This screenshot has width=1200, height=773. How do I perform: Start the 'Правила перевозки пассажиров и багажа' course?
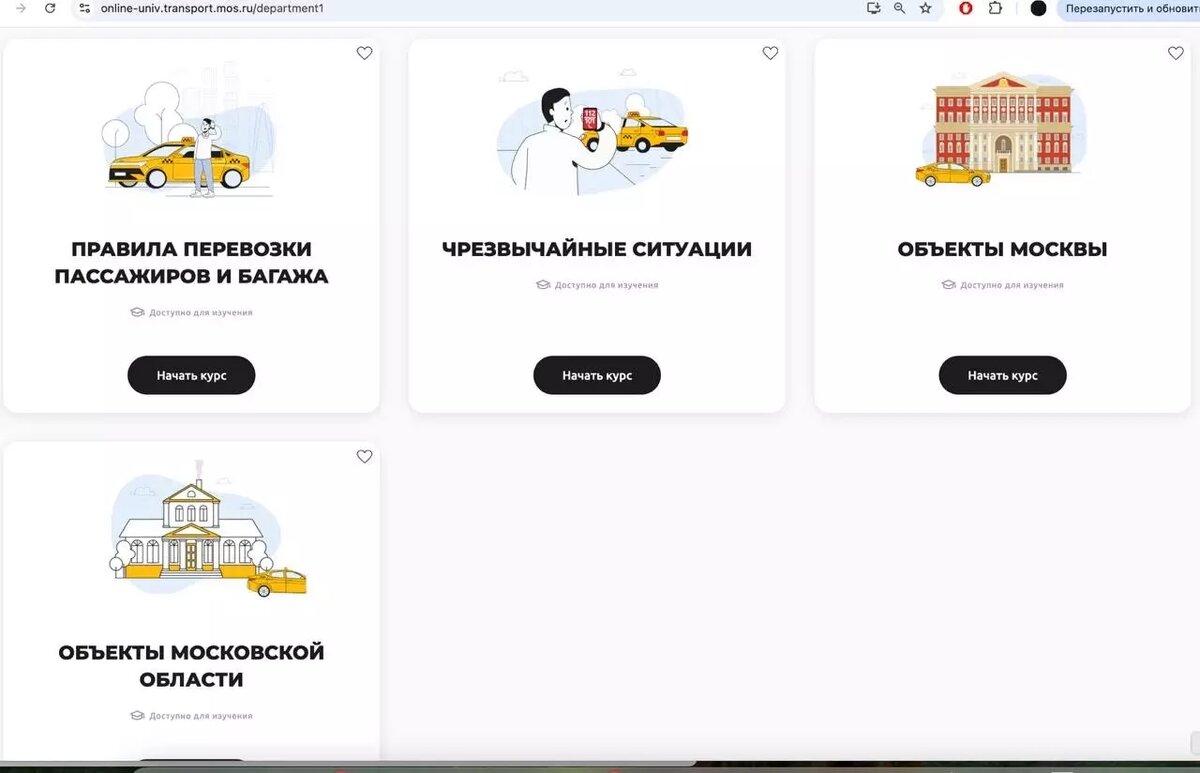point(191,375)
